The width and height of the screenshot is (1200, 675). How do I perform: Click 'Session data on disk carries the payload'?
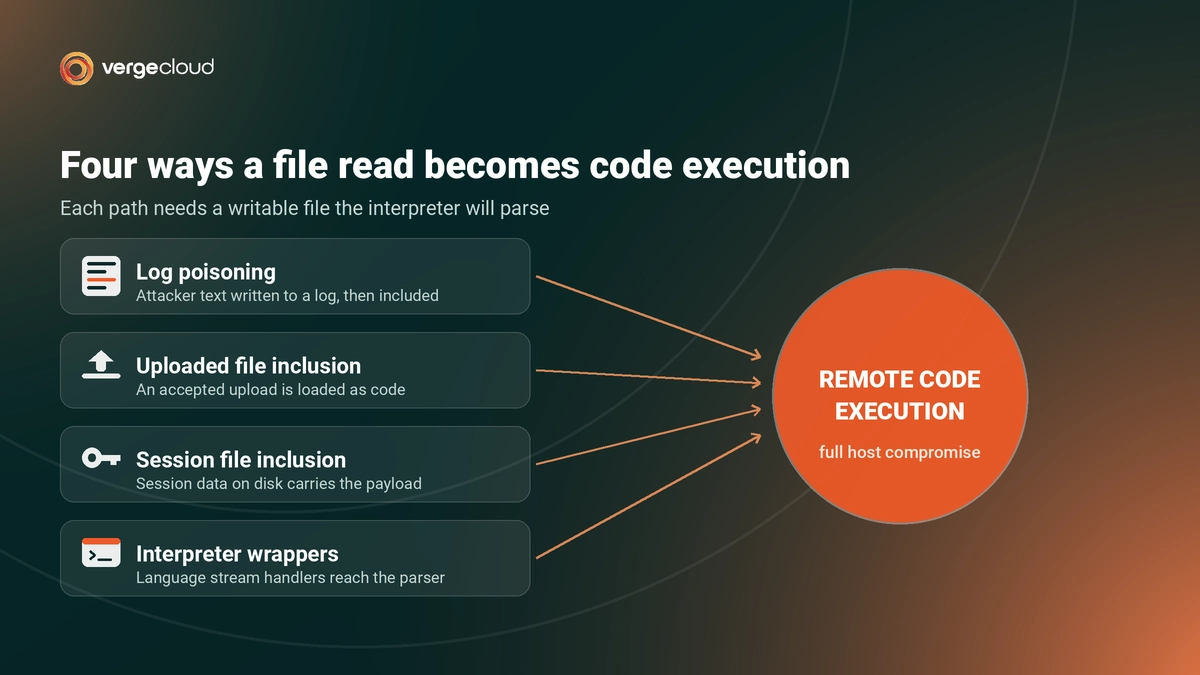click(278, 484)
